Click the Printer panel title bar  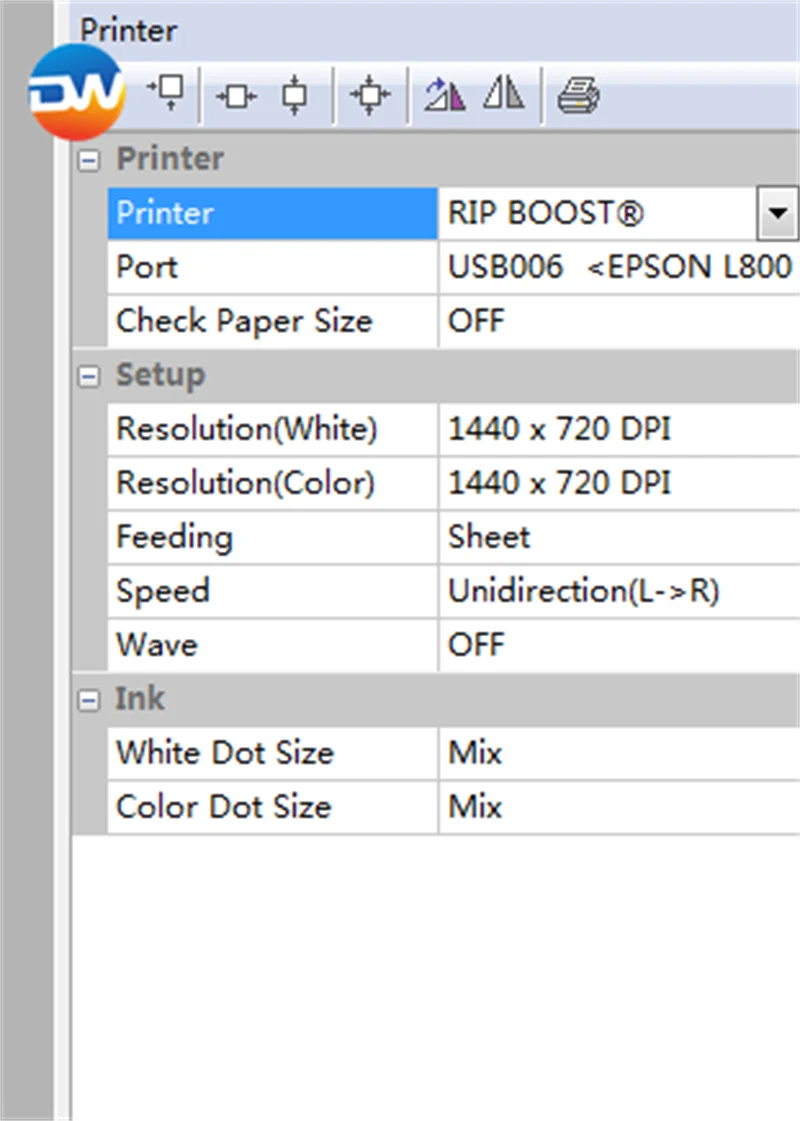(x=128, y=30)
